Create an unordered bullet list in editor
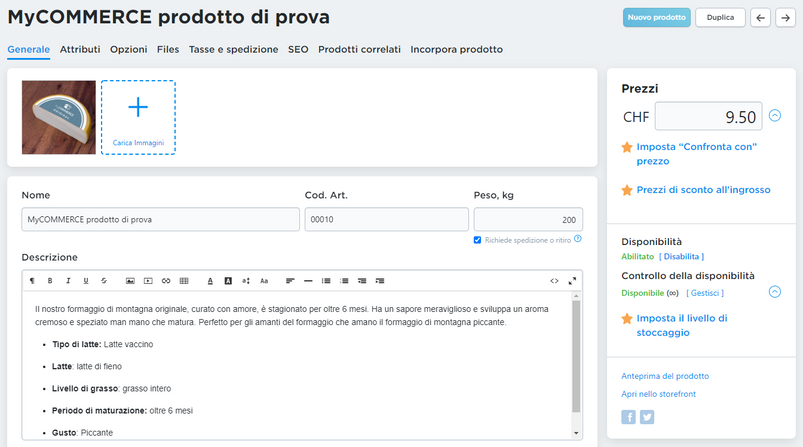803x447 pixels. click(344, 281)
